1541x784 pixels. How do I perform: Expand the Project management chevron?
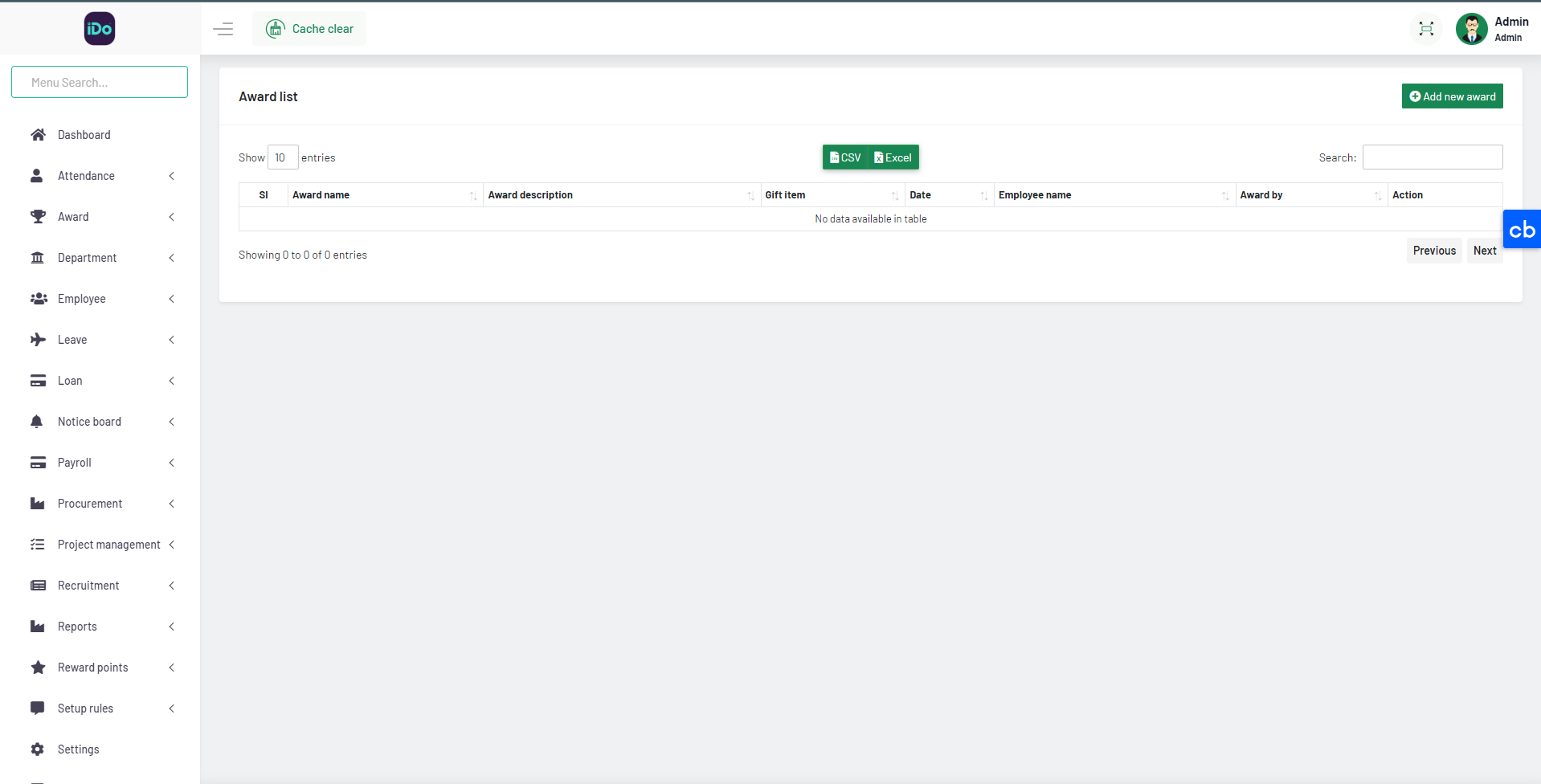(171, 545)
